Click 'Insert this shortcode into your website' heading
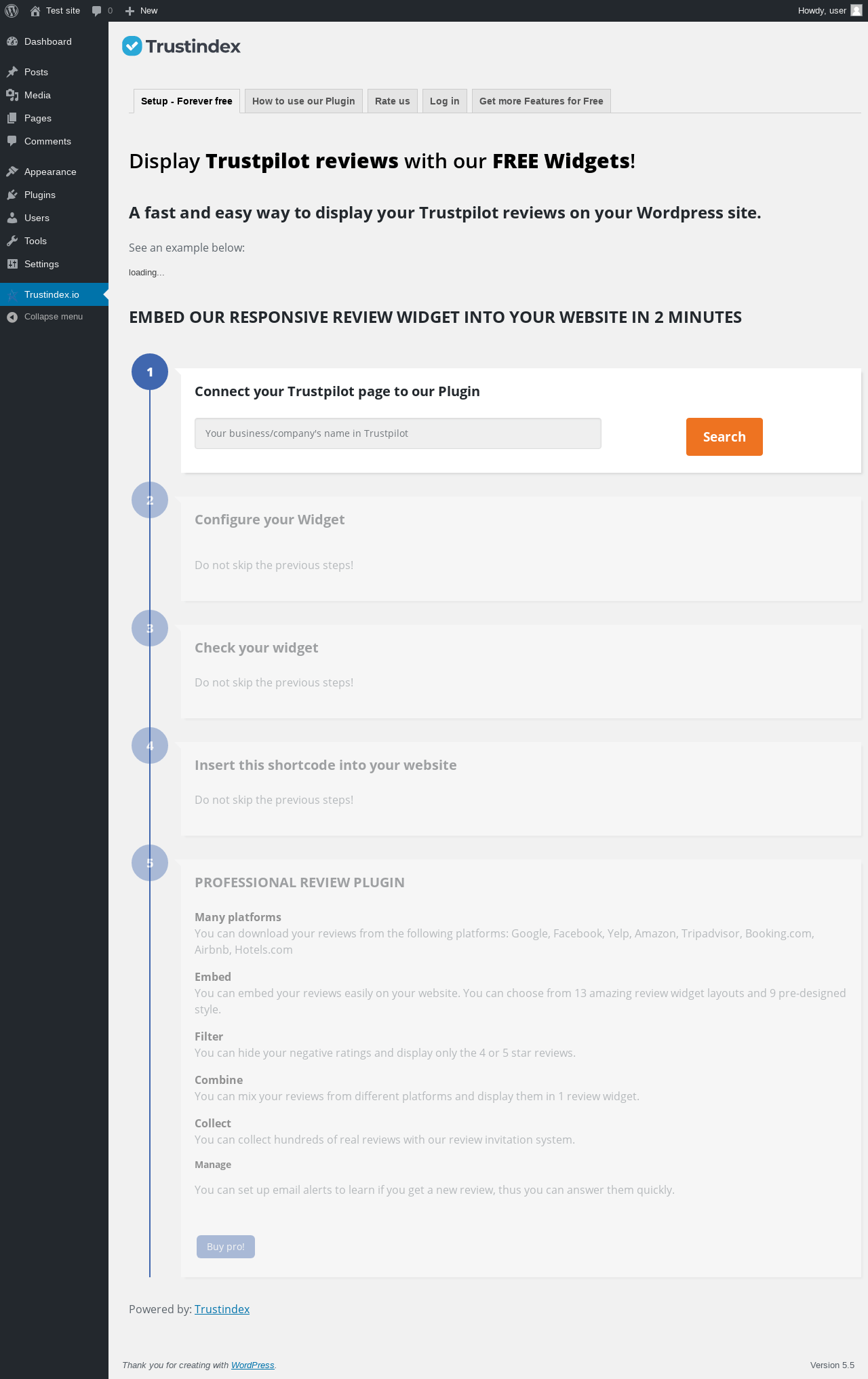Image resolution: width=868 pixels, height=1379 pixels. point(325,765)
